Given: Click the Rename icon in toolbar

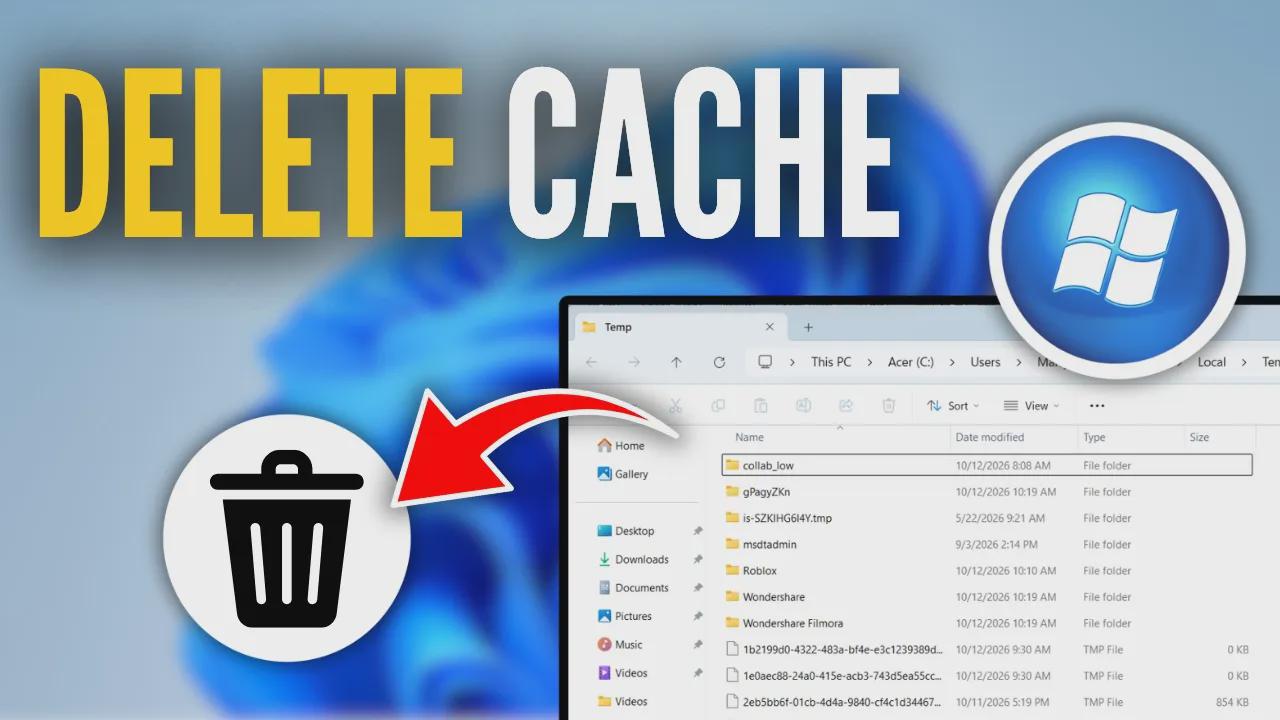Looking at the screenshot, I should pos(803,406).
